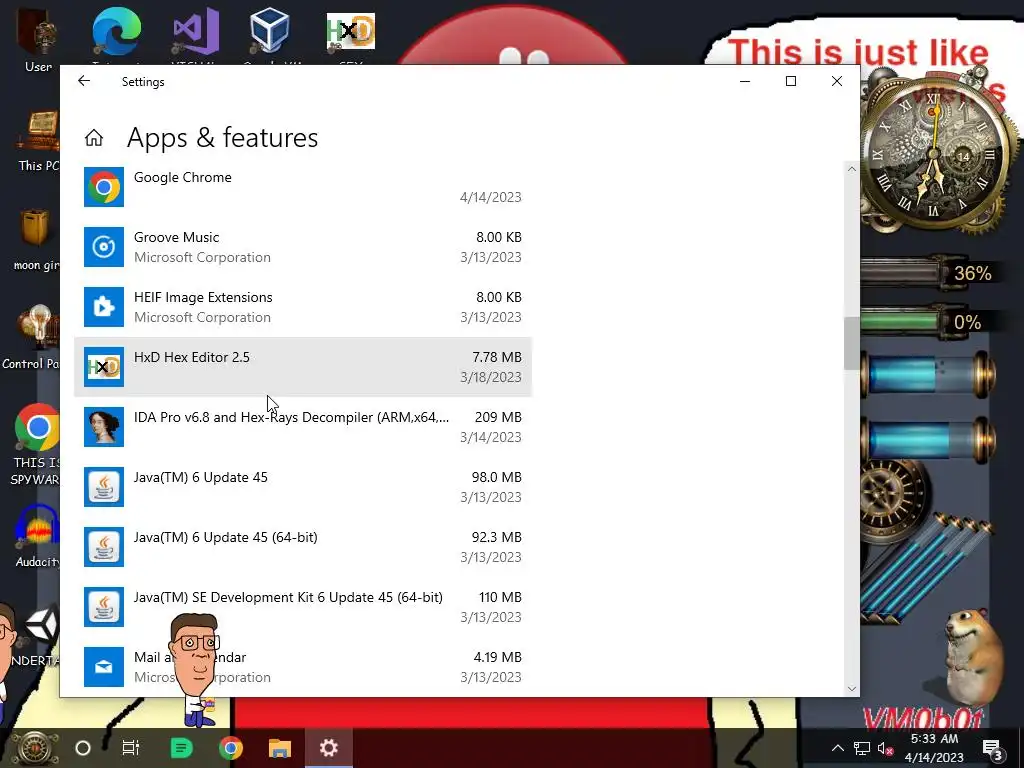Switch to Settings gear on taskbar
Viewport: 1024px width, 768px height.
pos(328,748)
